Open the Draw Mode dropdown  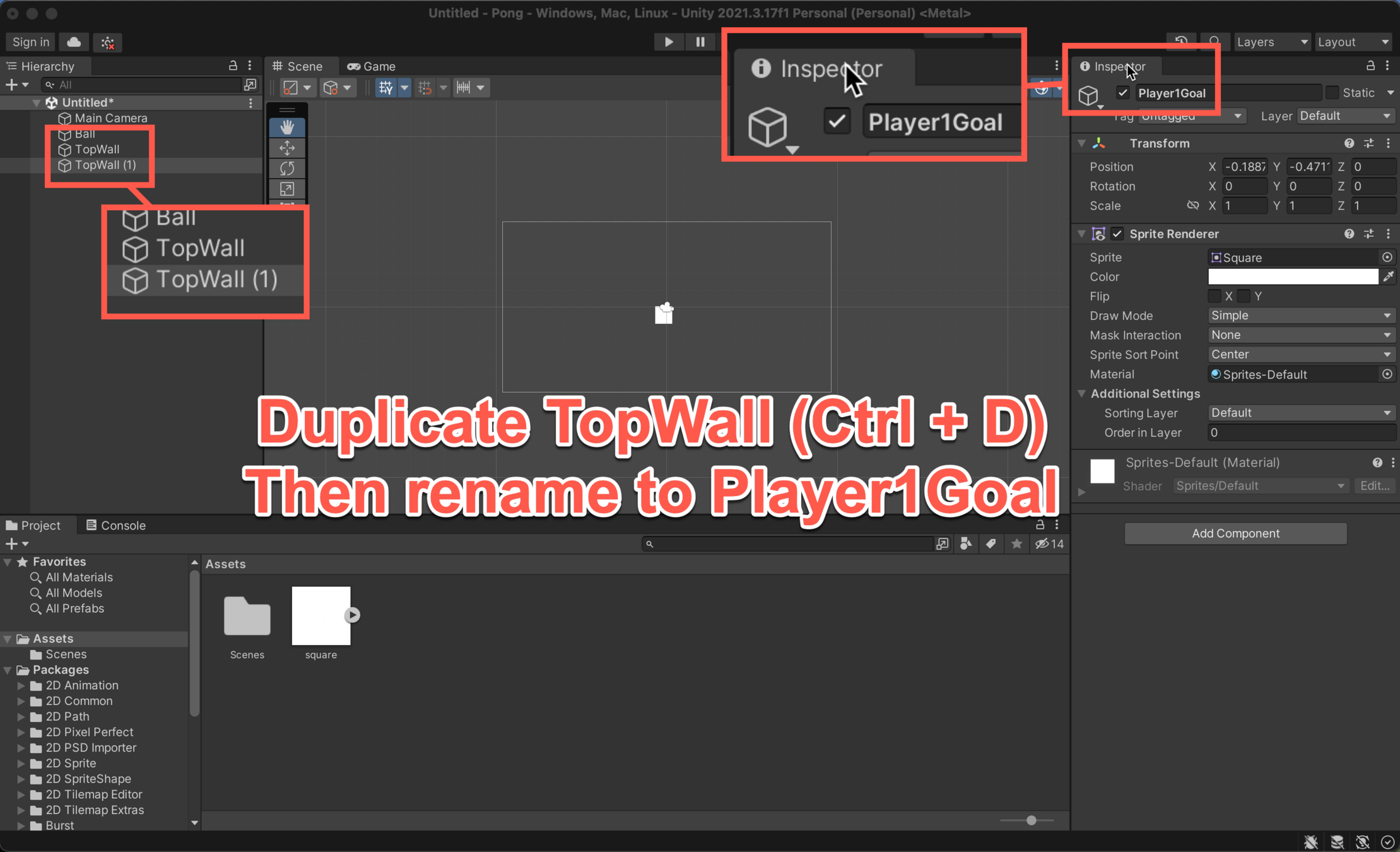coord(1300,316)
